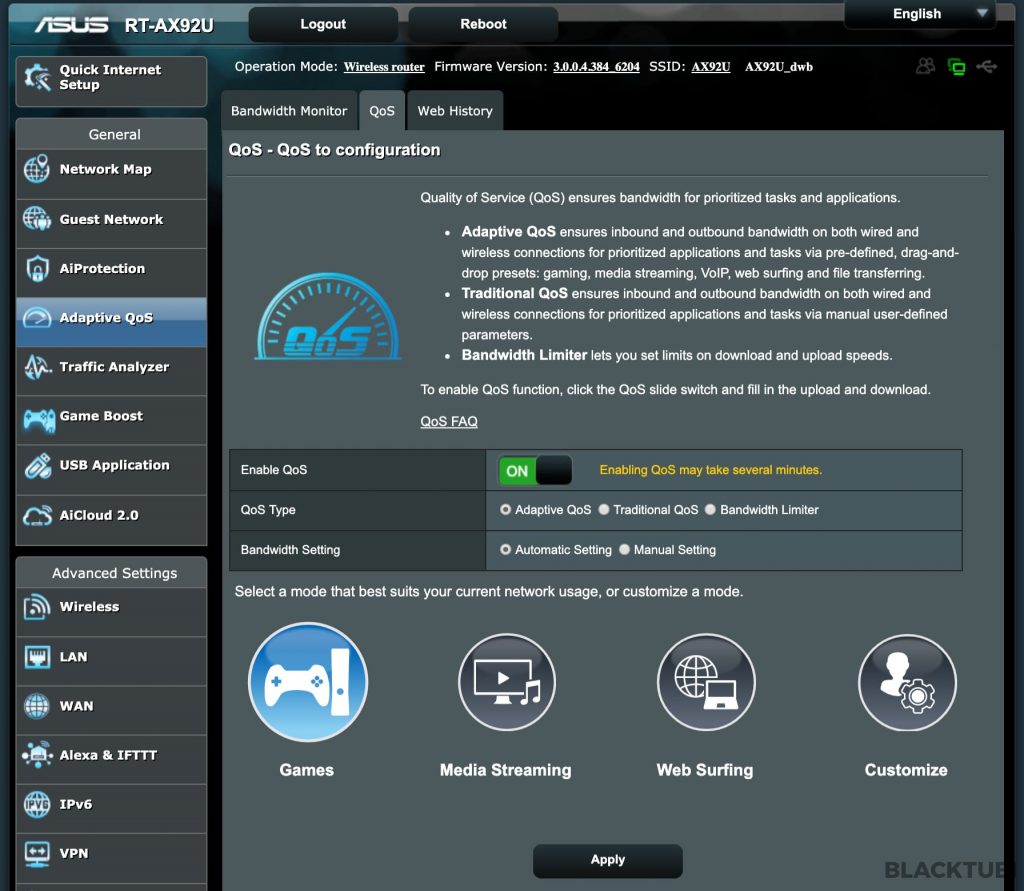Click the Network Map globe icon
The image size is (1024, 891).
click(37, 169)
